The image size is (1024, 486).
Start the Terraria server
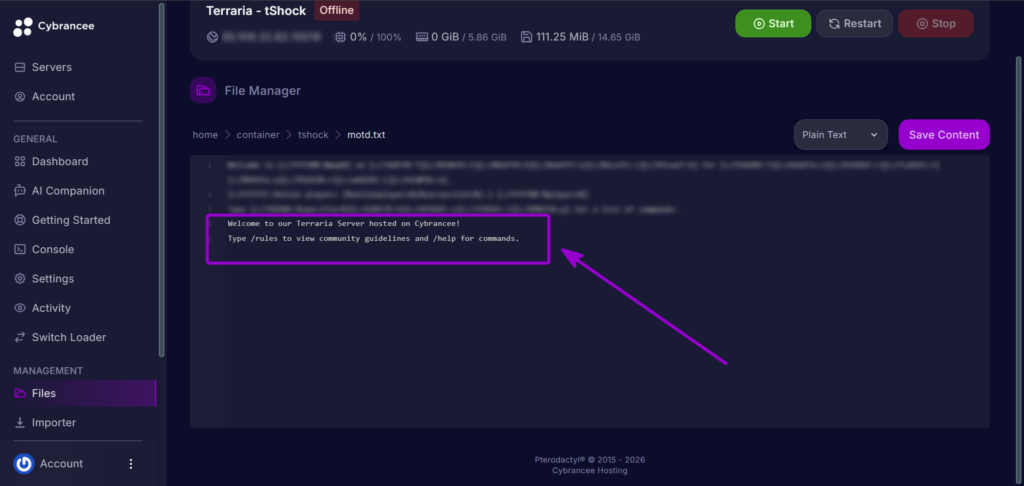coord(773,24)
